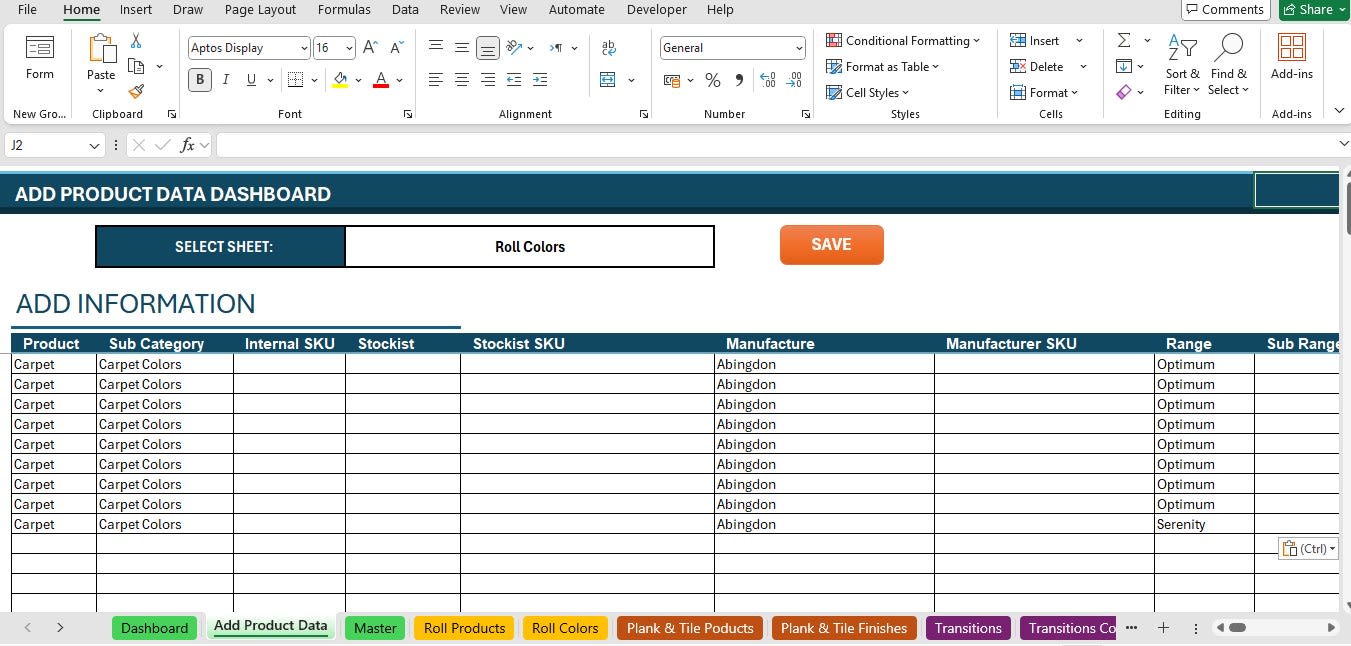
Task: Apply Comma Style formatting
Action: coord(739,80)
